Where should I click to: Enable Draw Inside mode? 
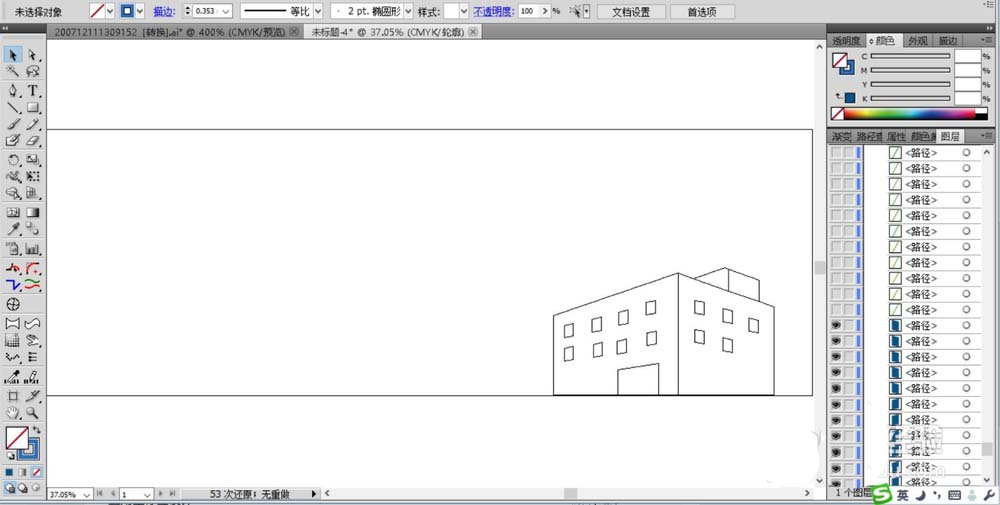point(36,488)
